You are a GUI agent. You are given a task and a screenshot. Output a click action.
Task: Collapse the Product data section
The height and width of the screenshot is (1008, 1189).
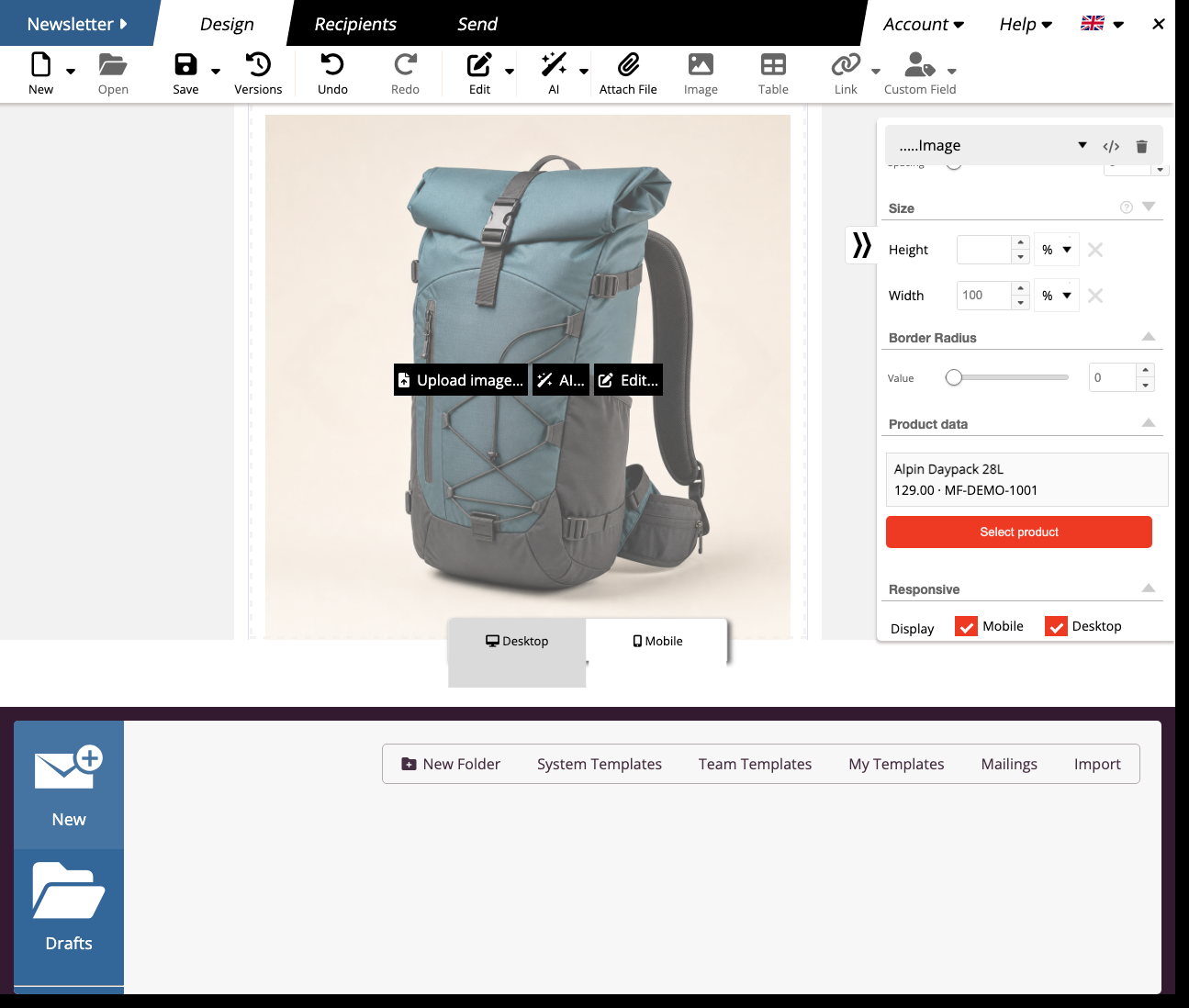(1148, 423)
